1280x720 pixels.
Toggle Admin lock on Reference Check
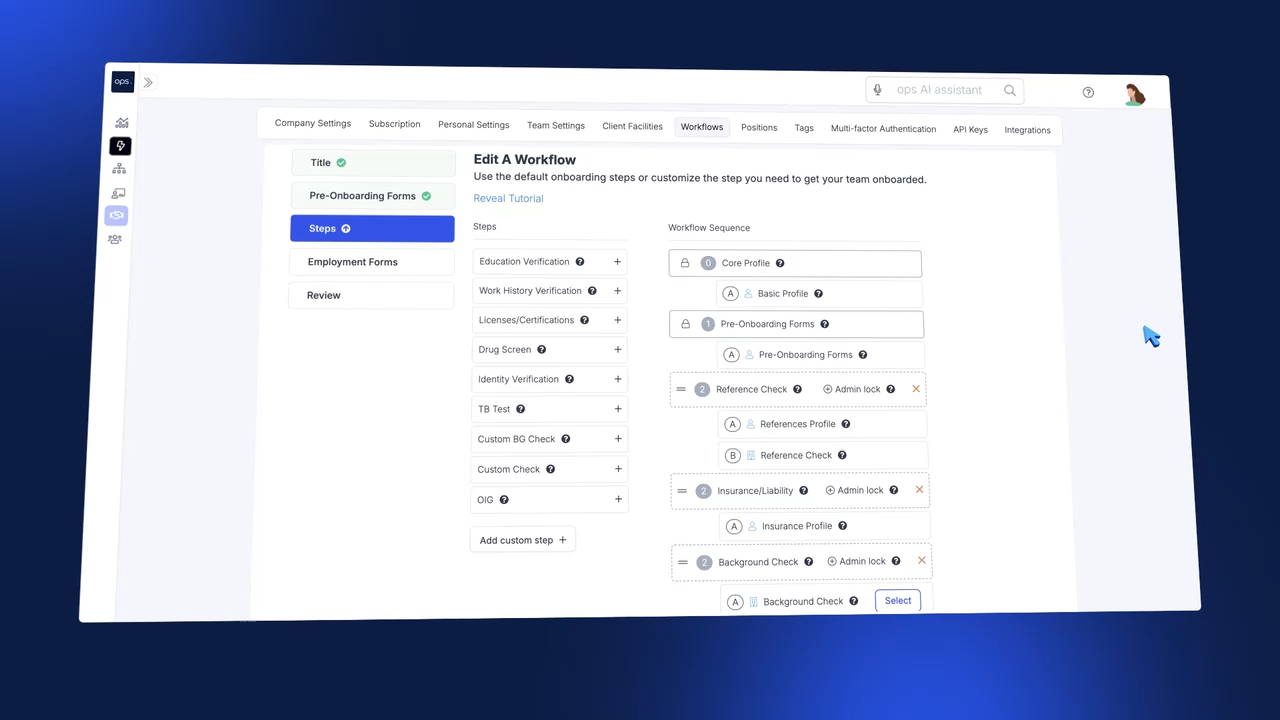[x=851, y=389]
